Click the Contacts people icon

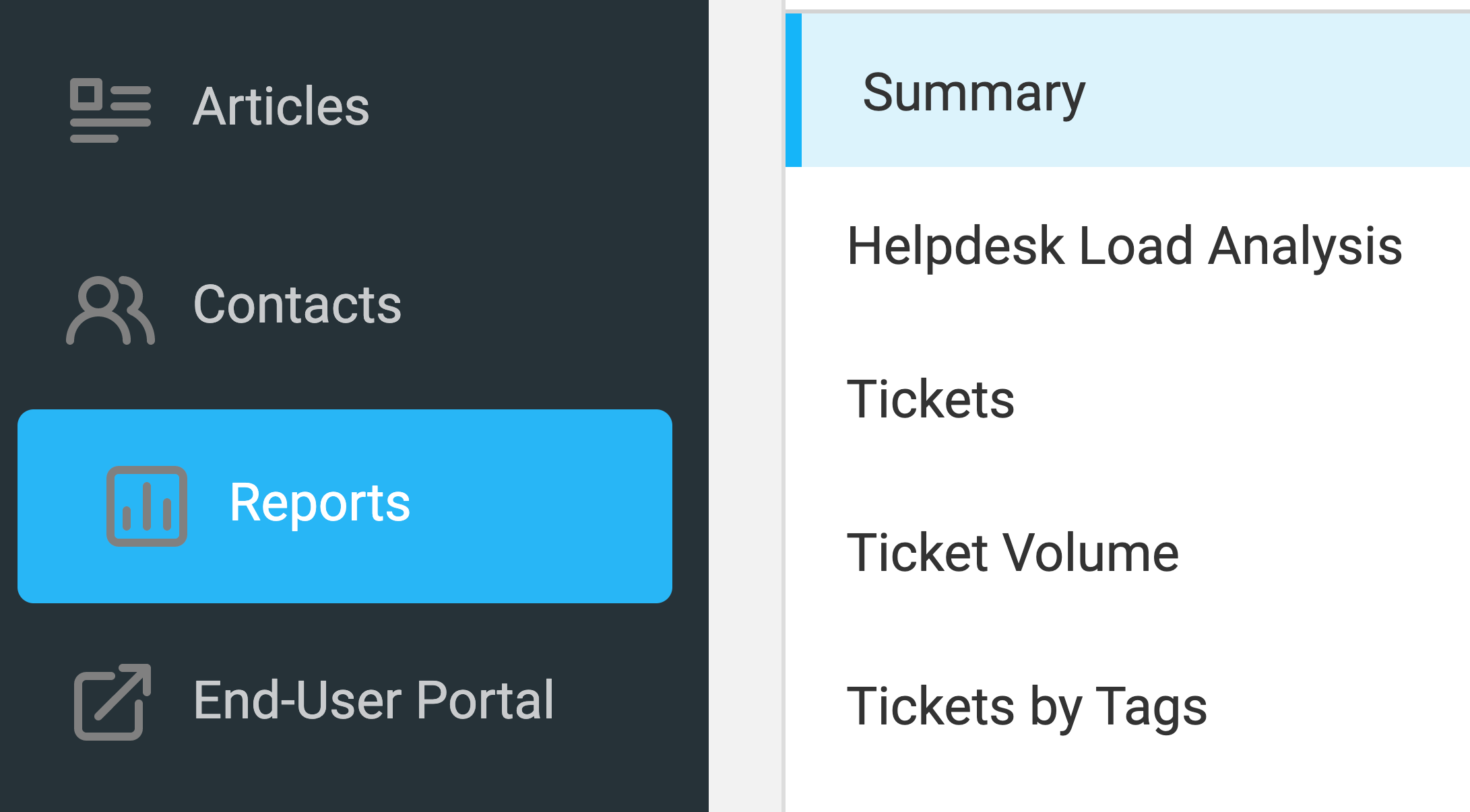(x=110, y=310)
